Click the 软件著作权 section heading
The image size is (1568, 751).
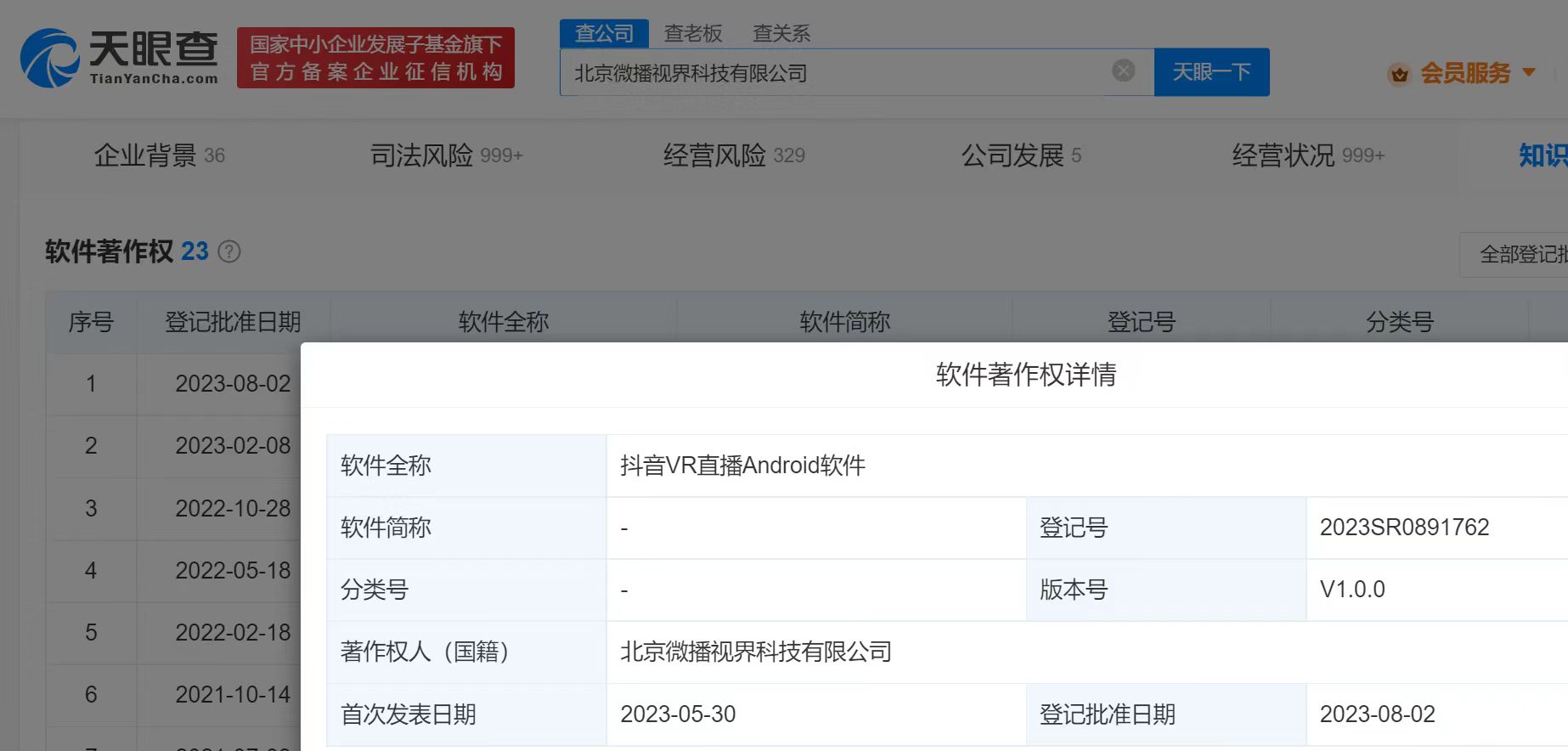click(109, 251)
